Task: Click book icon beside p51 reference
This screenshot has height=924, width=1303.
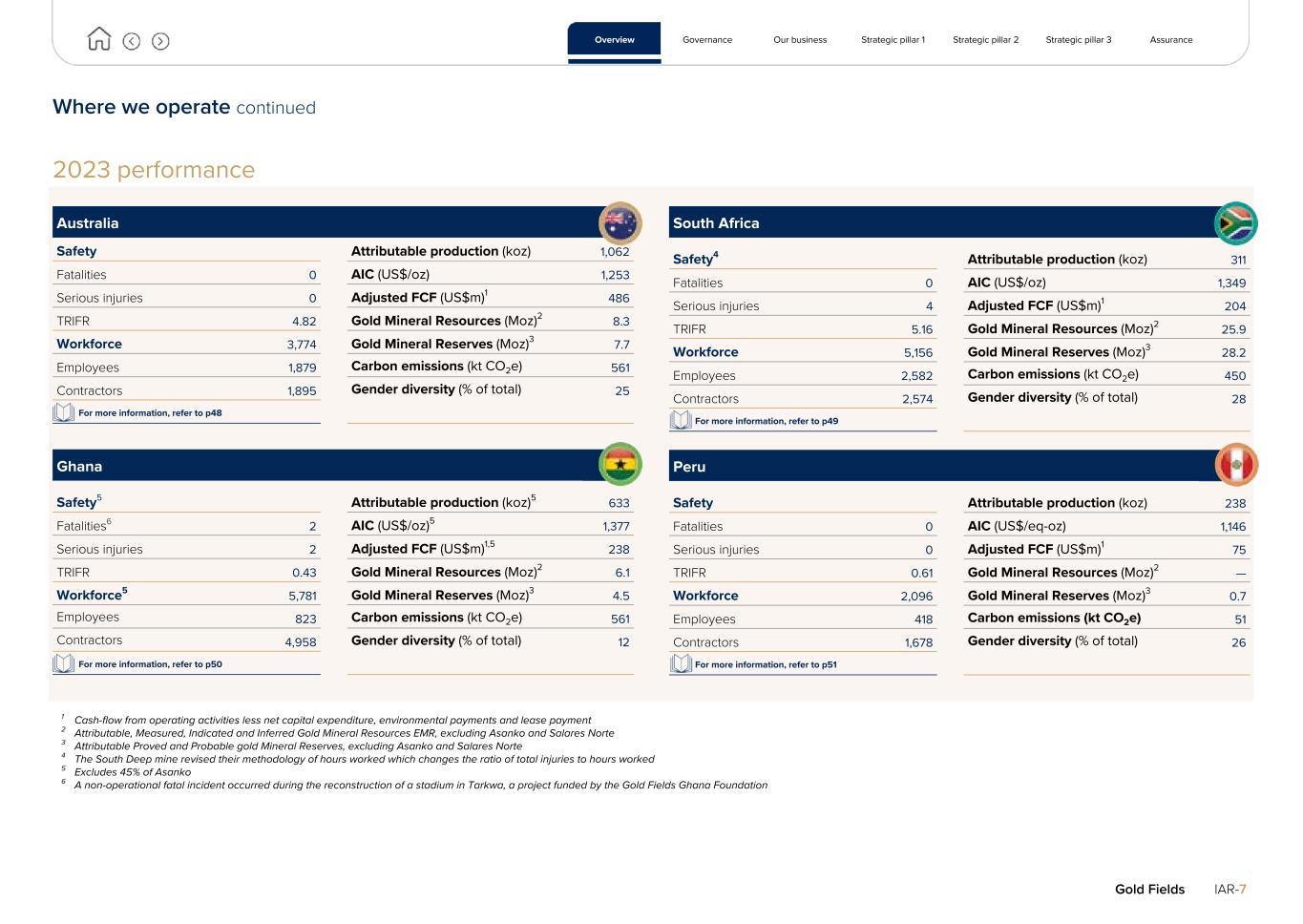Action: (681, 663)
